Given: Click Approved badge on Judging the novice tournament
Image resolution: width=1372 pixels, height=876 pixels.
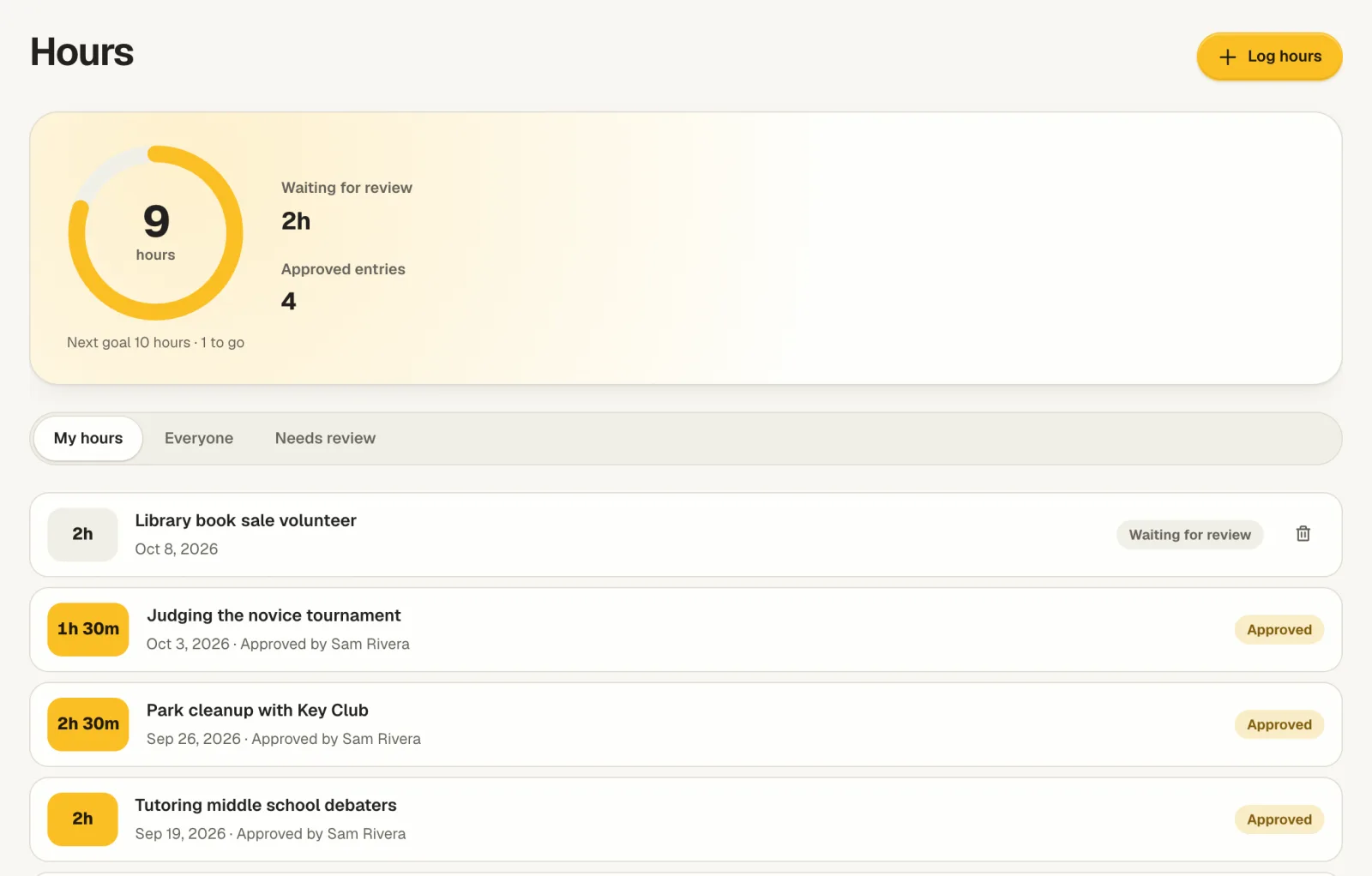Looking at the screenshot, I should 1279,630.
